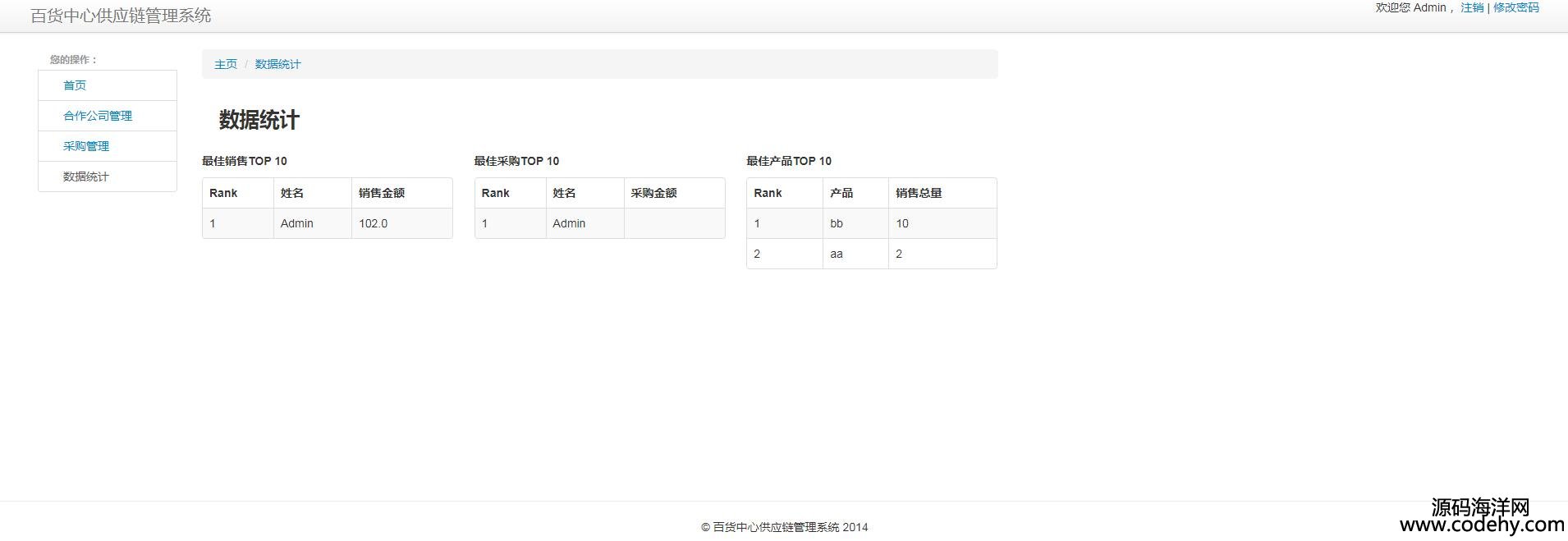This screenshot has height=541, width=1568.
Task: Click Admin in the 最佳采购 table
Action: [569, 223]
